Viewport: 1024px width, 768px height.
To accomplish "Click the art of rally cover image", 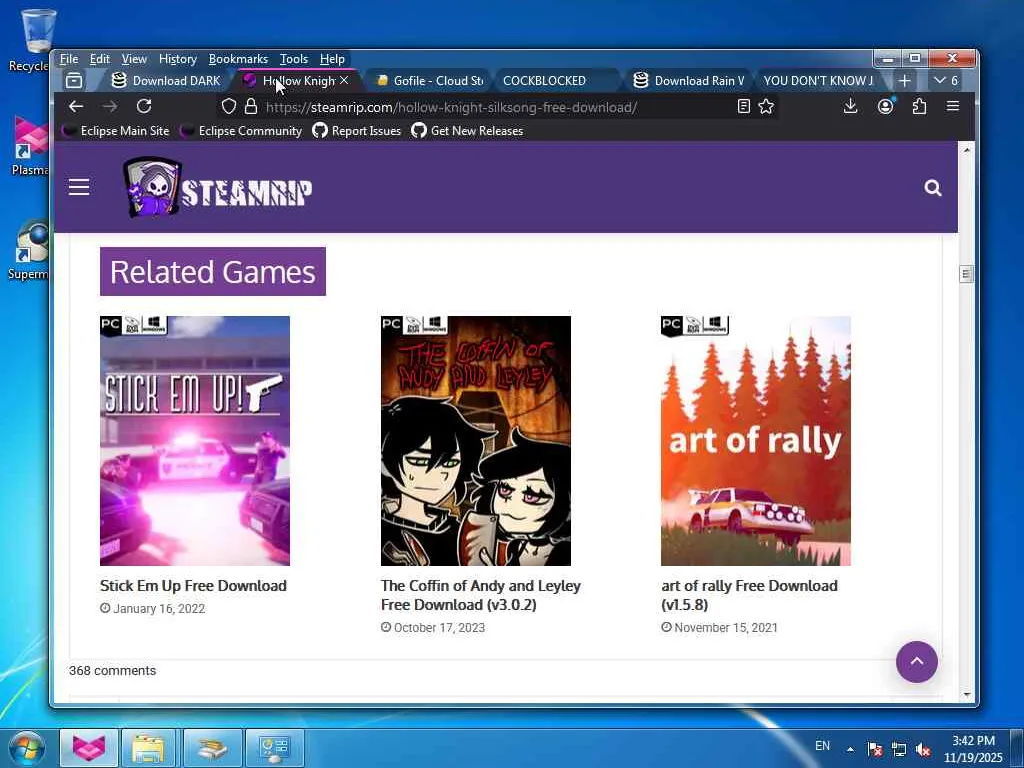I will tap(756, 441).
